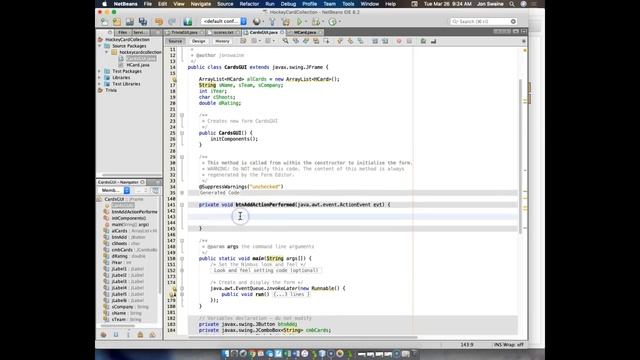Open the NetBeans application menu

click(125, 4)
